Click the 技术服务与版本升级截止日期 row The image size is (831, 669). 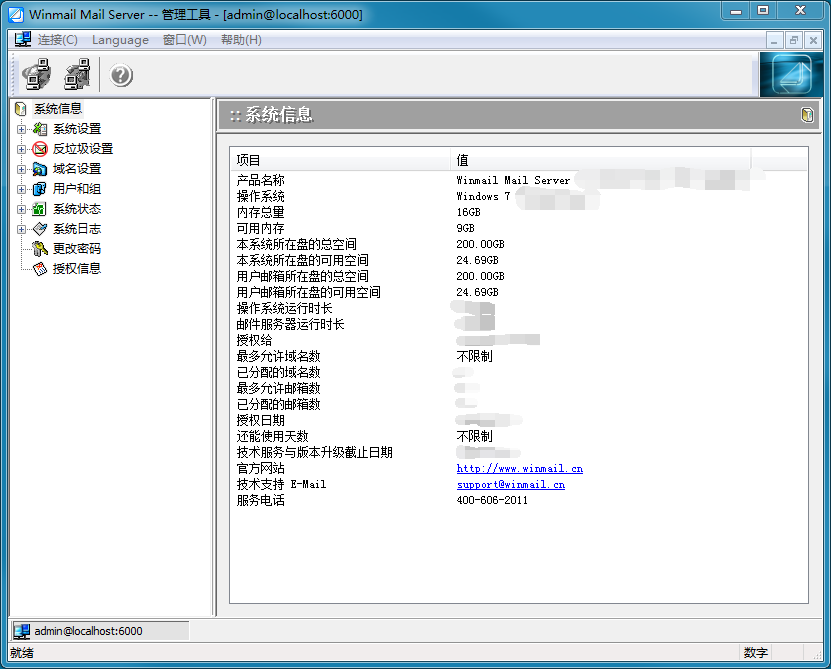click(519, 452)
